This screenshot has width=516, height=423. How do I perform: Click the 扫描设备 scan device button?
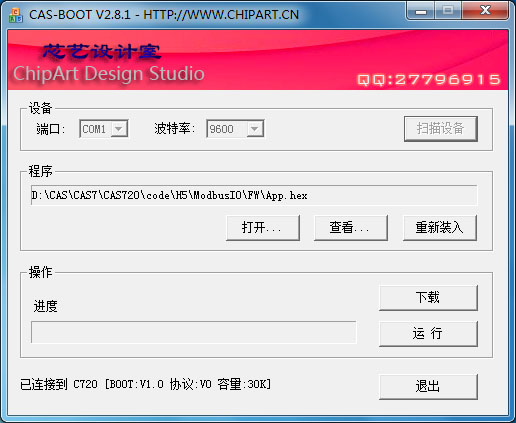point(441,129)
